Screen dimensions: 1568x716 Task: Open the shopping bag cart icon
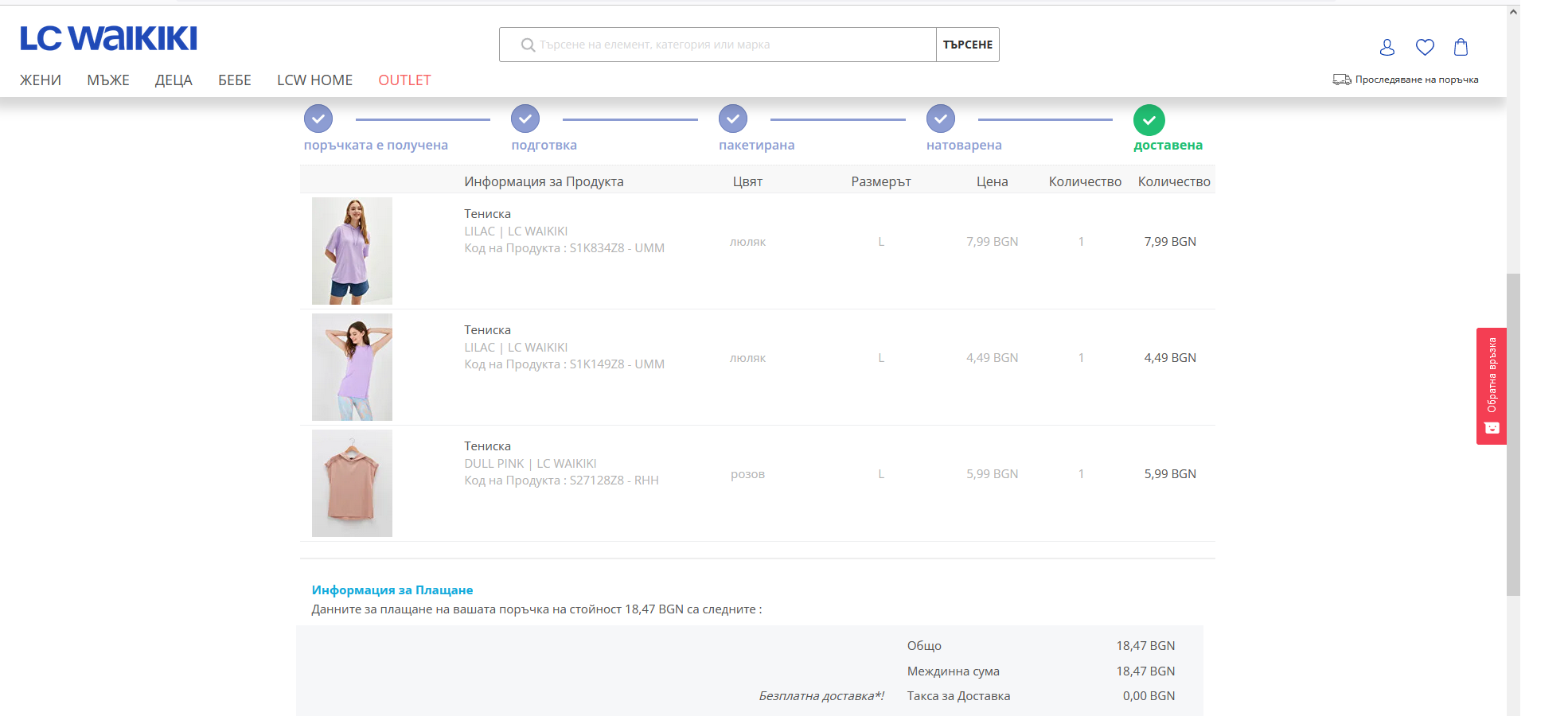tap(1461, 48)
